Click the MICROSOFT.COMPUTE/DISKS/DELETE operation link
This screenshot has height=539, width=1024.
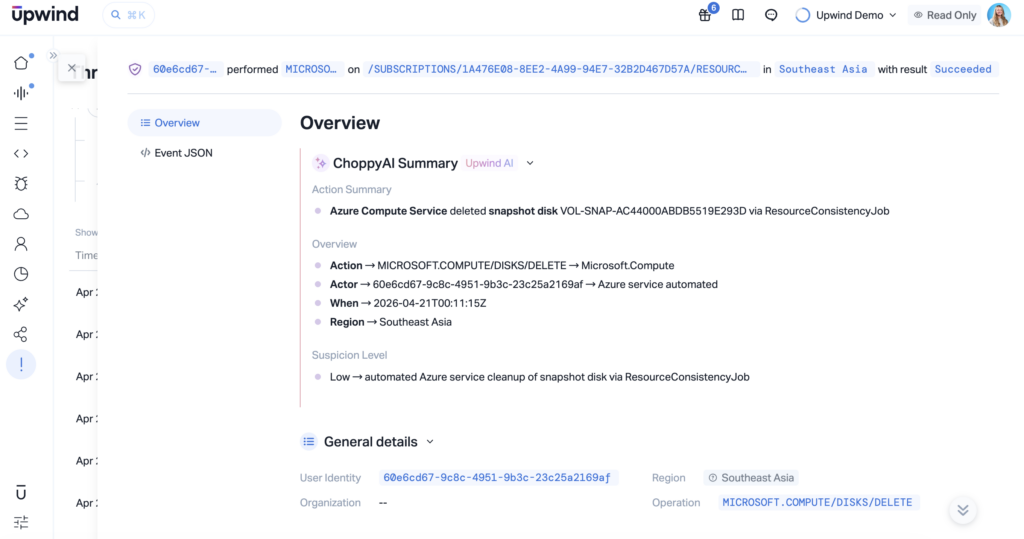point(818,502)
